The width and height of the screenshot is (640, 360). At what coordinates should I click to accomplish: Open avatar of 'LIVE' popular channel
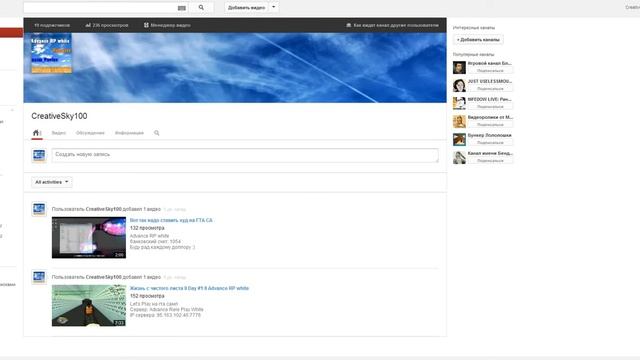click(x=459, y=103)
